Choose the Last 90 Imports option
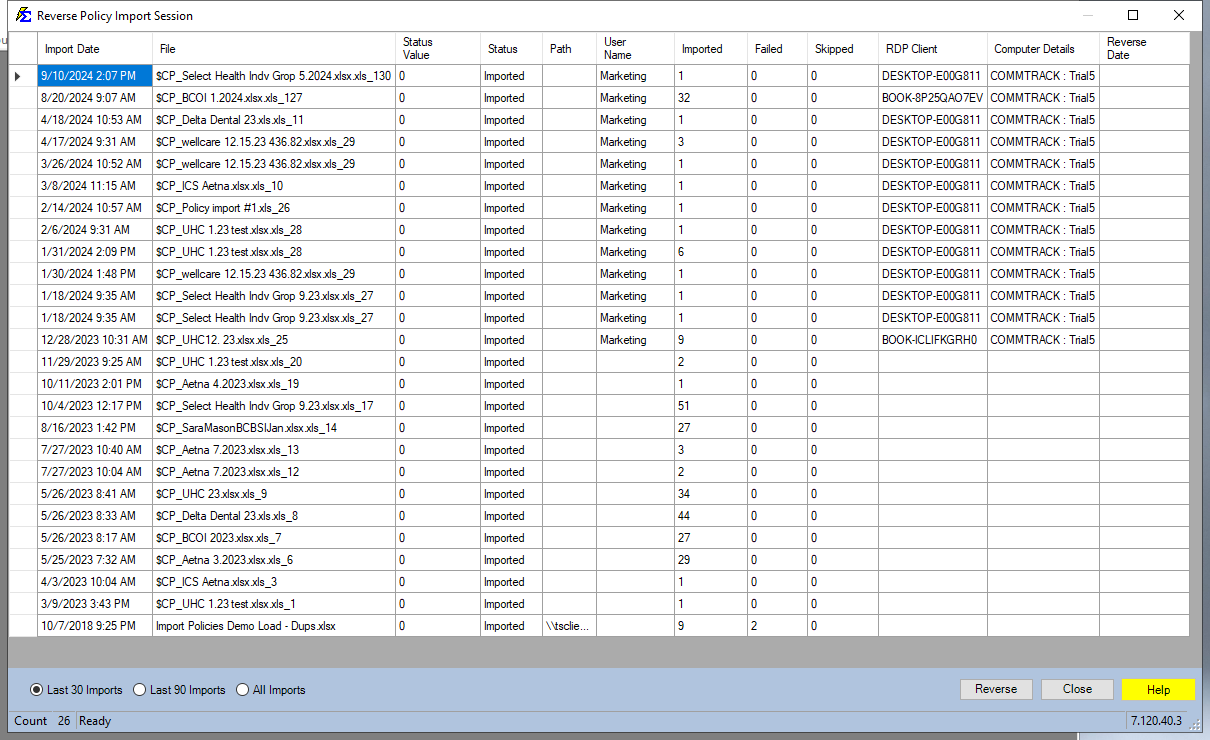 pyautogui.click(x=140, y=690)
